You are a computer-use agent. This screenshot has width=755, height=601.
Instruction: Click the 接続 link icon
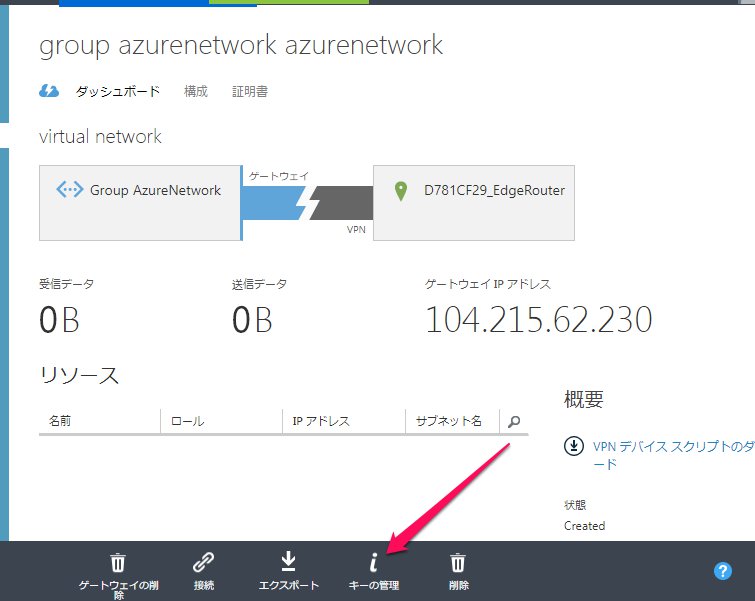203,562
